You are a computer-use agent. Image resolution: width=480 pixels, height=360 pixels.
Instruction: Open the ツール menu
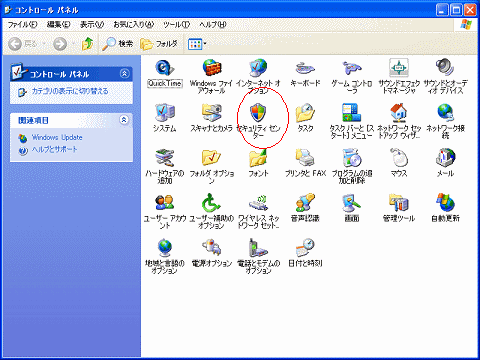(x=176, y=25)
